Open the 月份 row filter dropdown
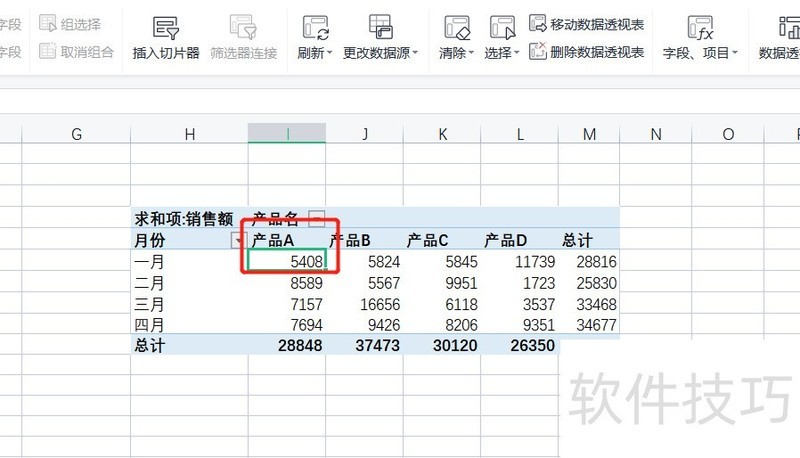The width and height of the screenshot is (800, 458). click(238, 240)
